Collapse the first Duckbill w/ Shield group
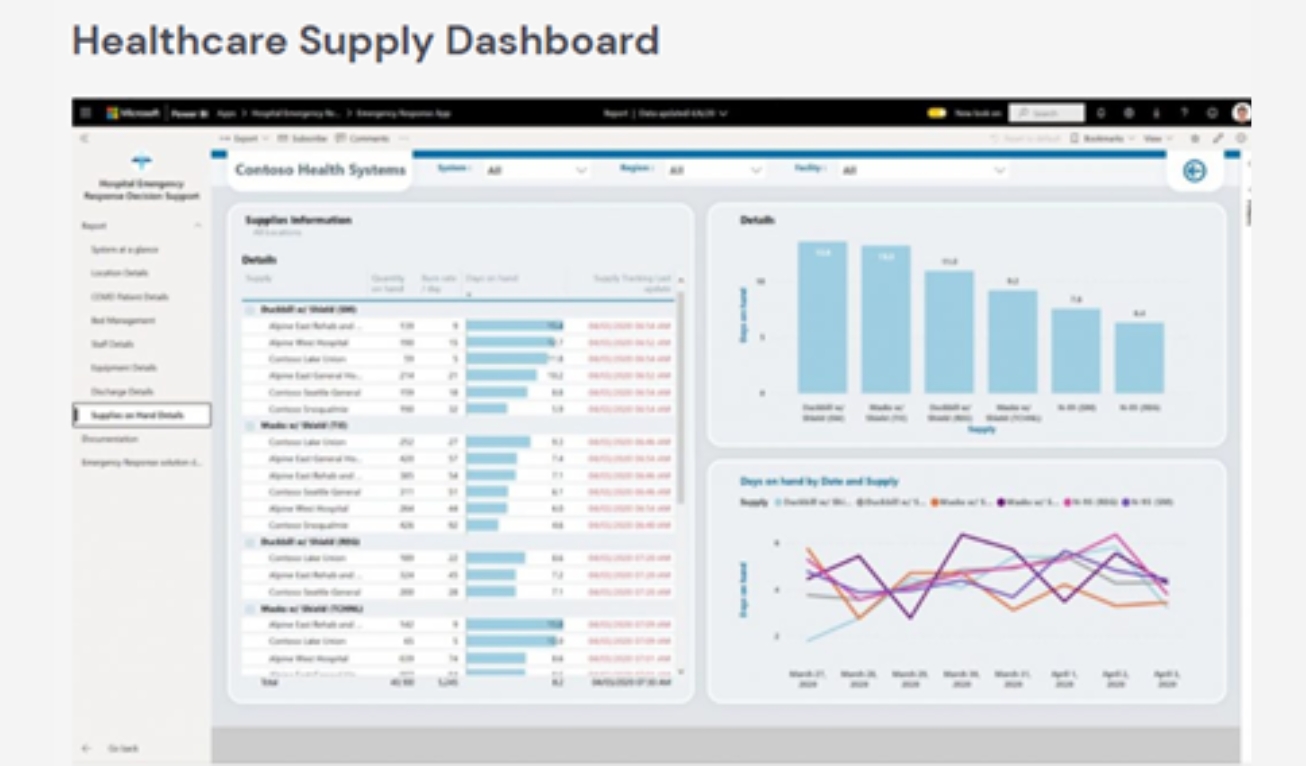Screen dimensions: 1306x766 pos(249,310)
